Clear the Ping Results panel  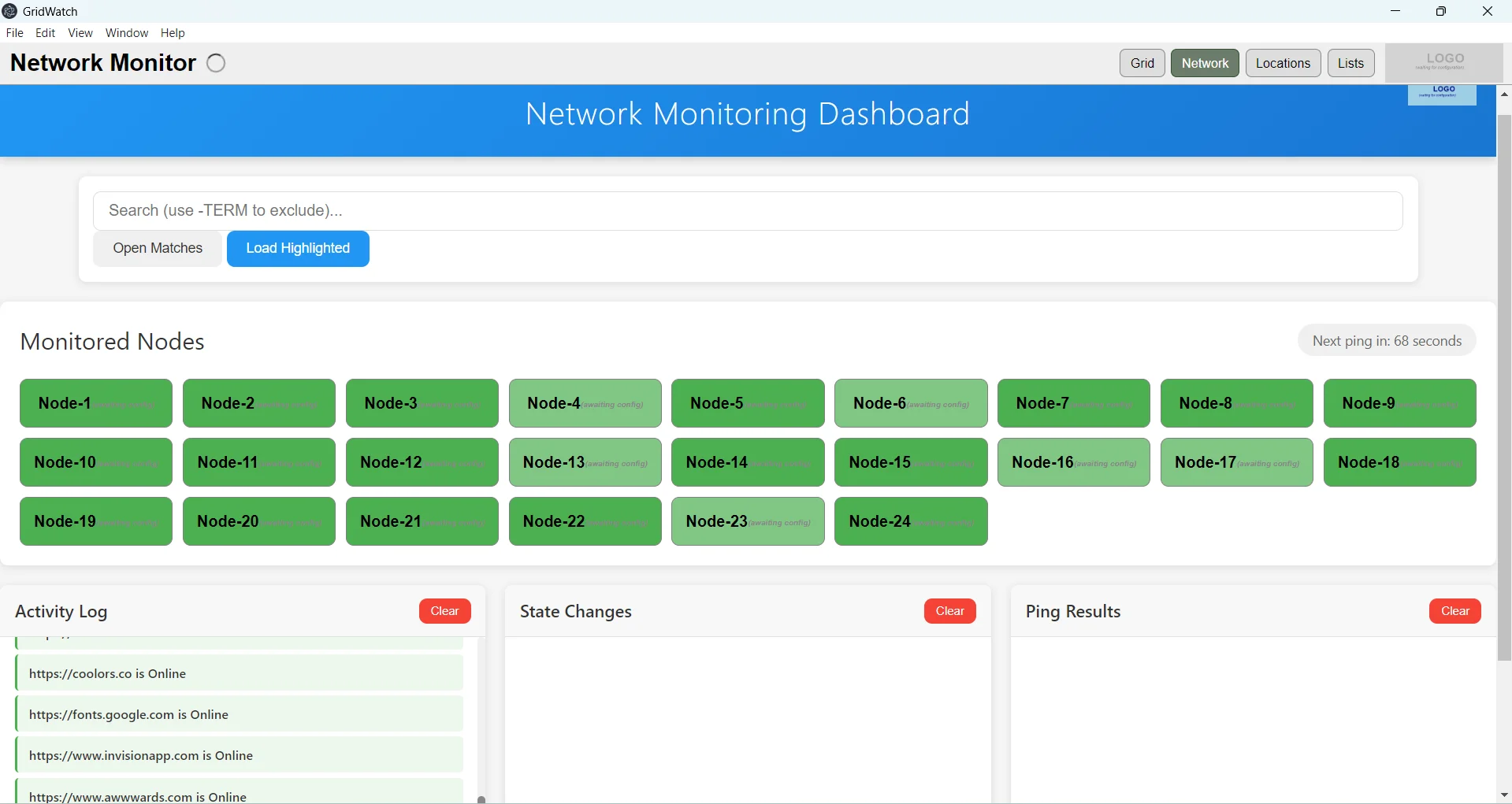point(1454,610)
